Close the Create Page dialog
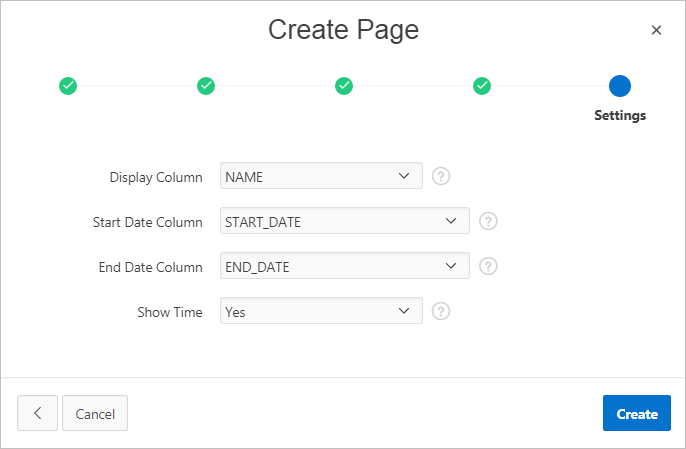Image resolution: width=686 pixels, height=449 pixels. tap(656, 30)
